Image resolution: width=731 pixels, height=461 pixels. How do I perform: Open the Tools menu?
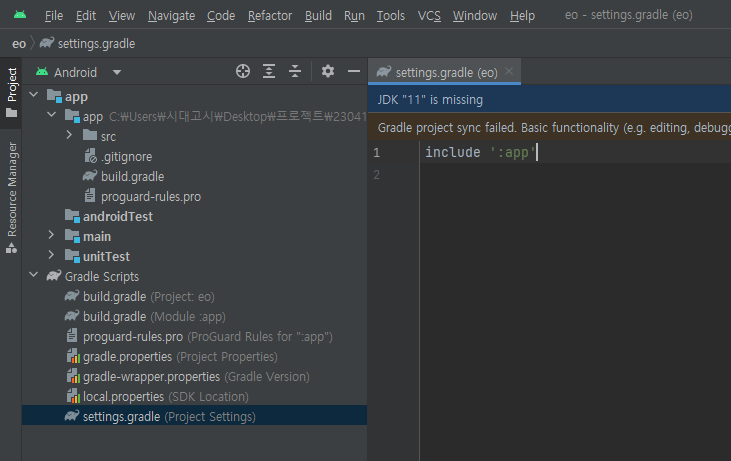(391, 16)
